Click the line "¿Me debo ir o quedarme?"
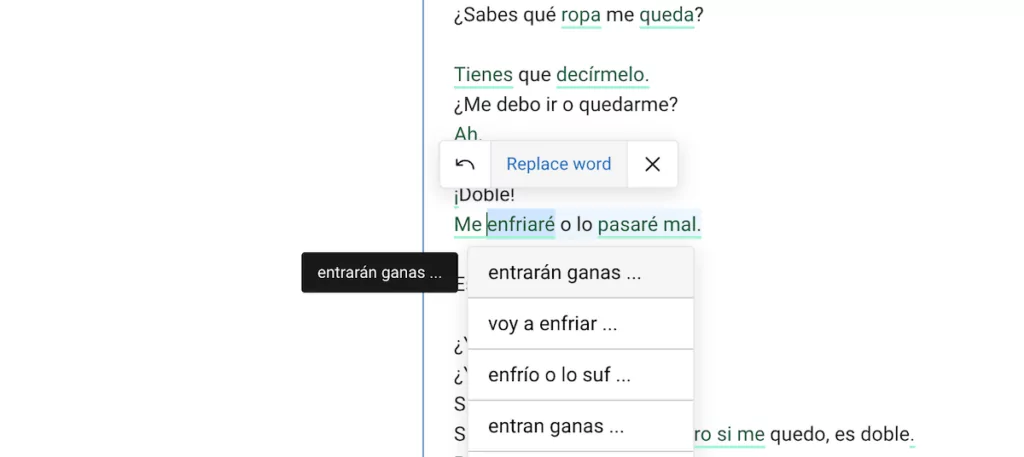 (566, 104)
